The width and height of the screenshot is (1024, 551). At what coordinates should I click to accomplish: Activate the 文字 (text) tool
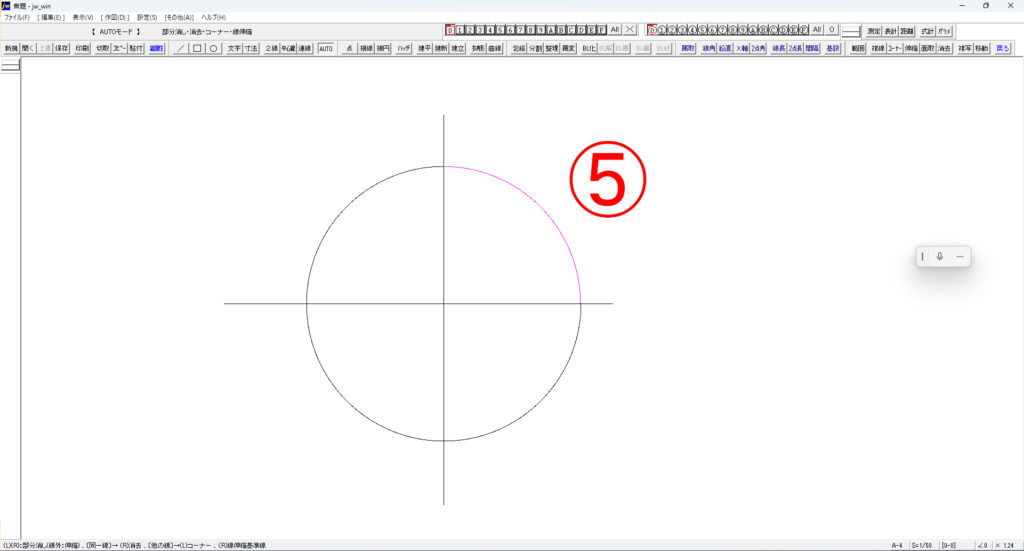[234, 48]
